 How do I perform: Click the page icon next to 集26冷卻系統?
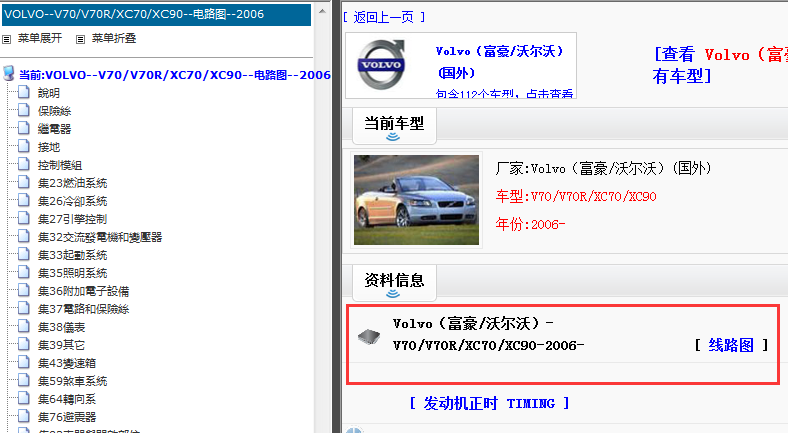(24, 200)
